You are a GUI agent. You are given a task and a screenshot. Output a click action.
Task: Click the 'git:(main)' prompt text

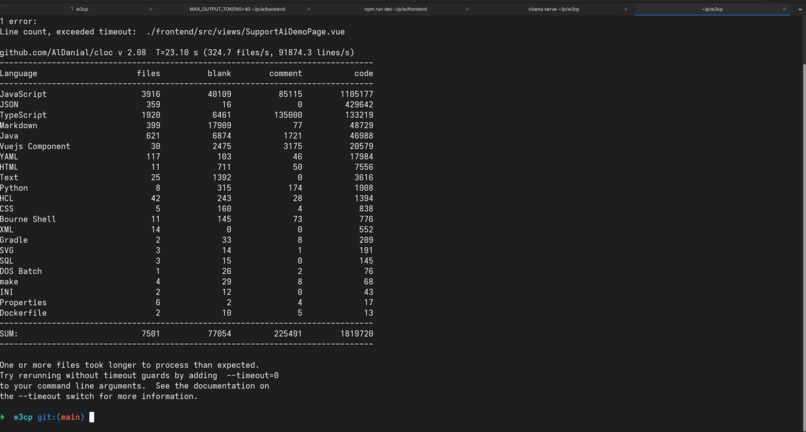[x=61, y=417]
